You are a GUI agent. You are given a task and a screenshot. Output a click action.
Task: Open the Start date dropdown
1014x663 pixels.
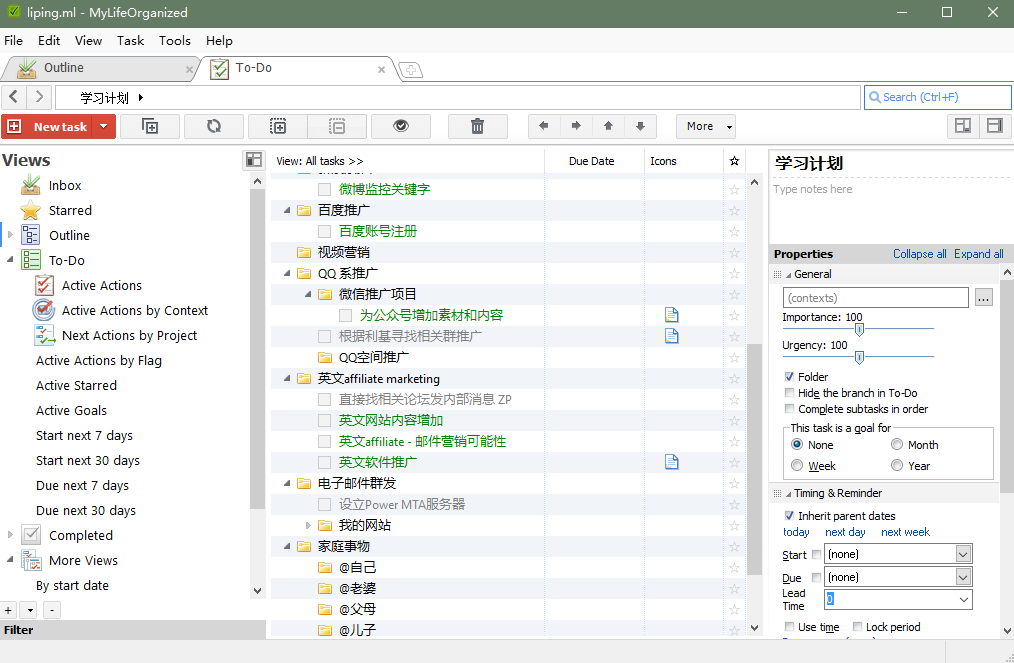click(963, 554)
